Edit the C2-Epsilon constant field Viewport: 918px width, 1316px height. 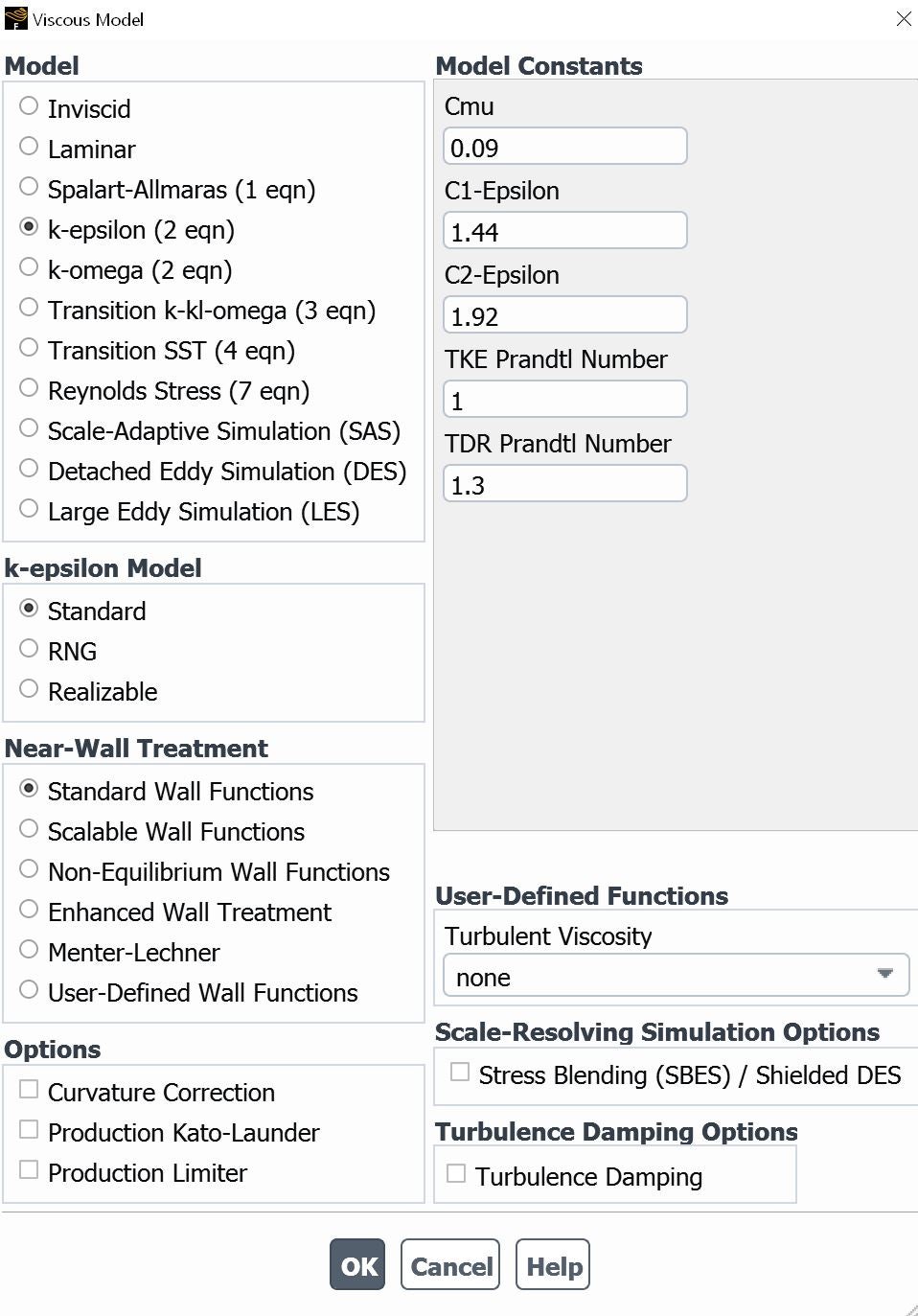pos(564,315)
